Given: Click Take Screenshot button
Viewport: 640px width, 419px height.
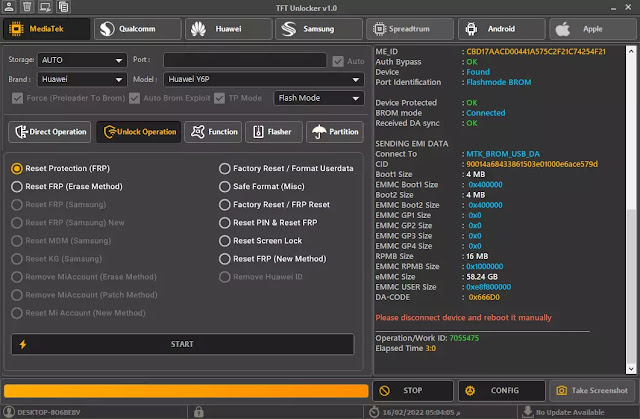Looking at the screenshot, I should point(592,391).
